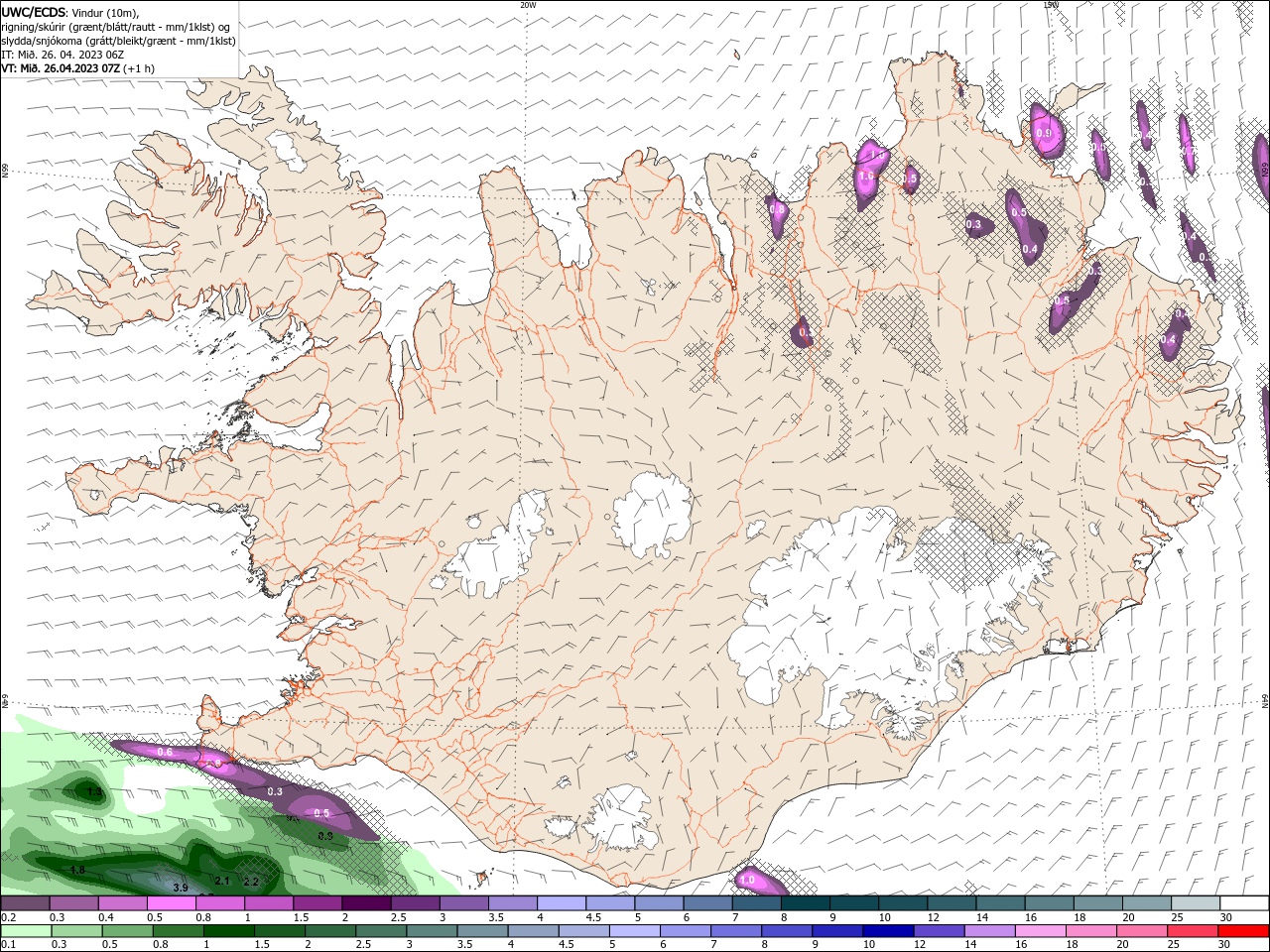Pick the dark purple snow swatch labeled 2
Screen dimensions: 1270x952
point(365,902)
